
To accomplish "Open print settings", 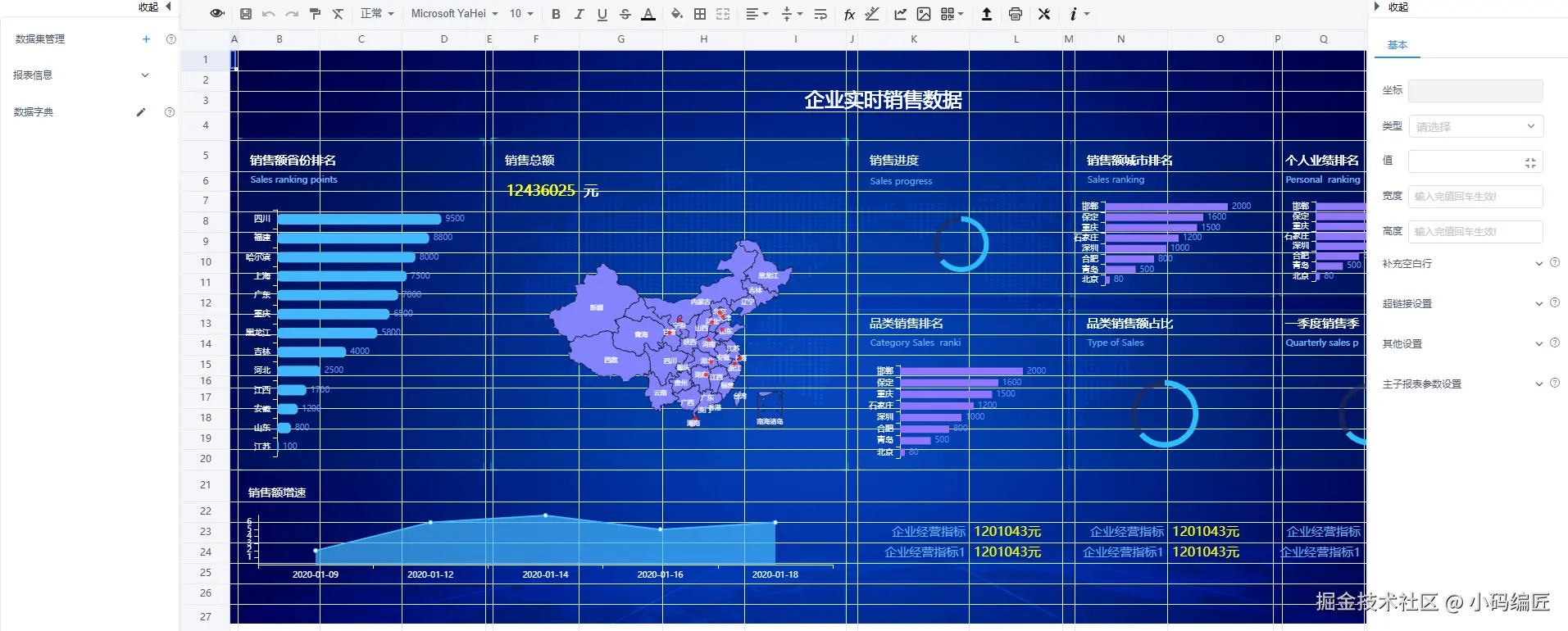I will pyautogui.click(x=1016, y=14).
